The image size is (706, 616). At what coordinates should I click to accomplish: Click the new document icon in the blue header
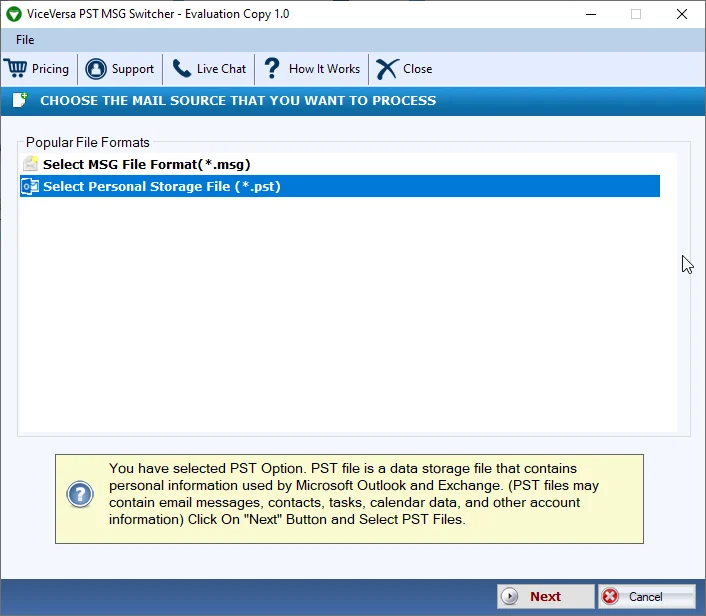pyautogui.click(x=20, y=100)
